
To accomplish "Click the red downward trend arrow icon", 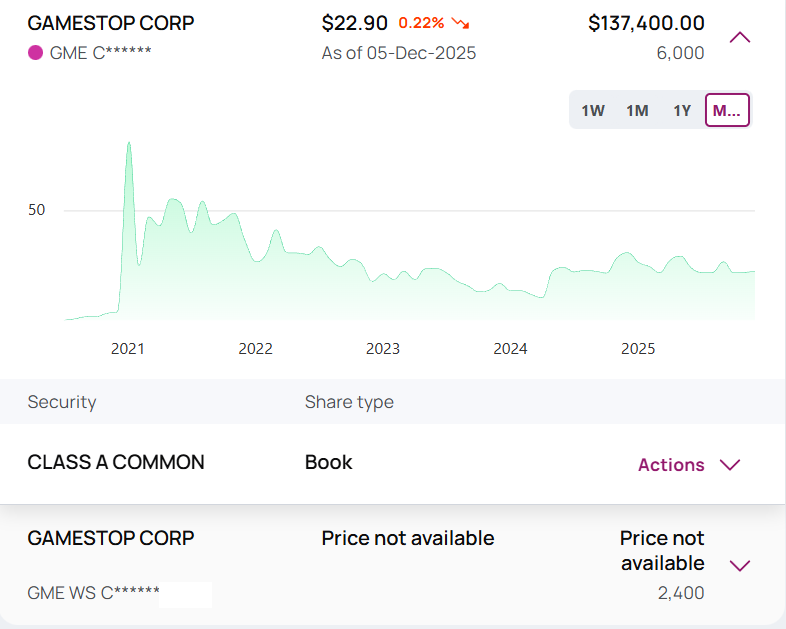I will tap(461, 23).
